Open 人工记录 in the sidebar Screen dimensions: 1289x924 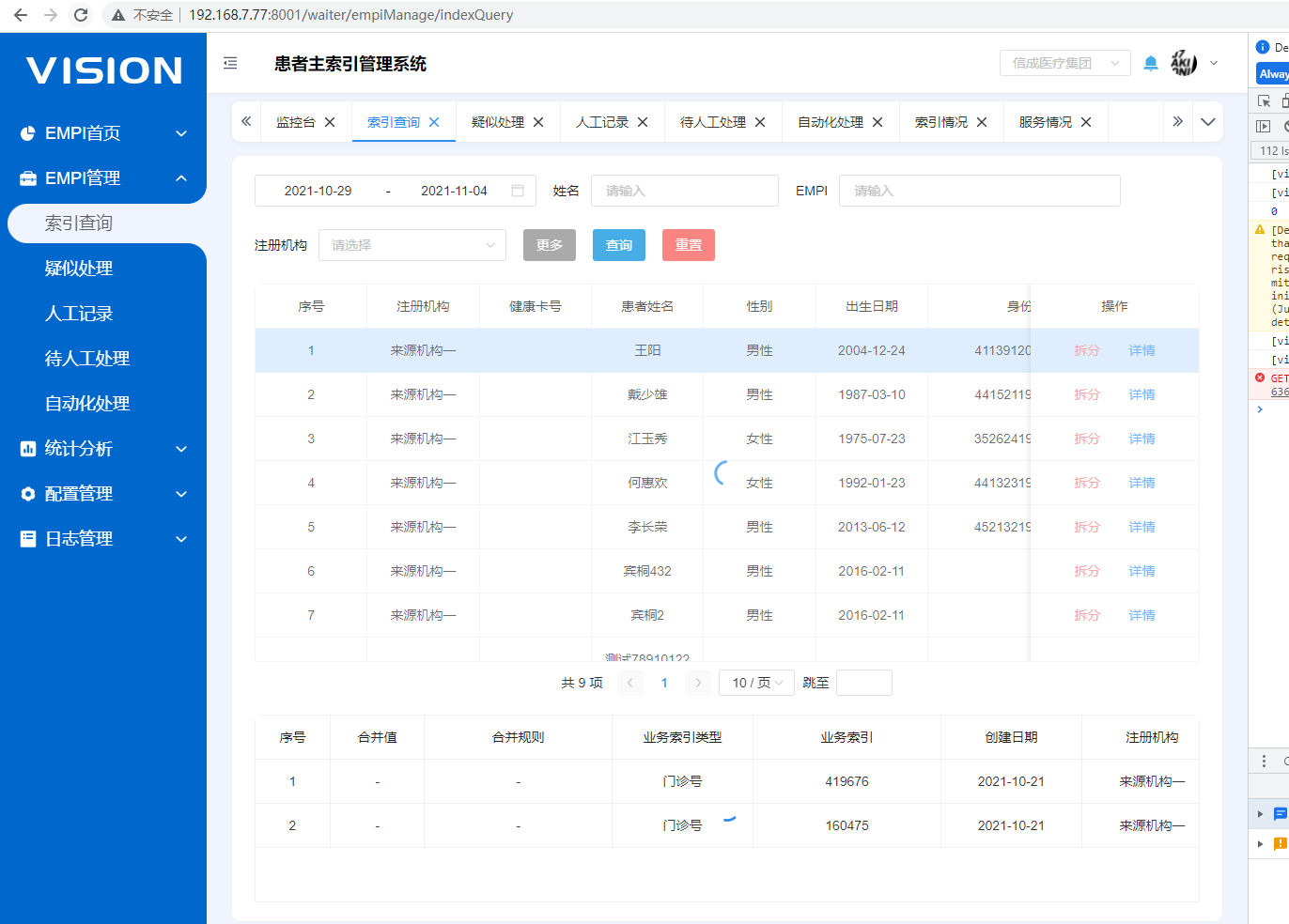pos(79,314)
